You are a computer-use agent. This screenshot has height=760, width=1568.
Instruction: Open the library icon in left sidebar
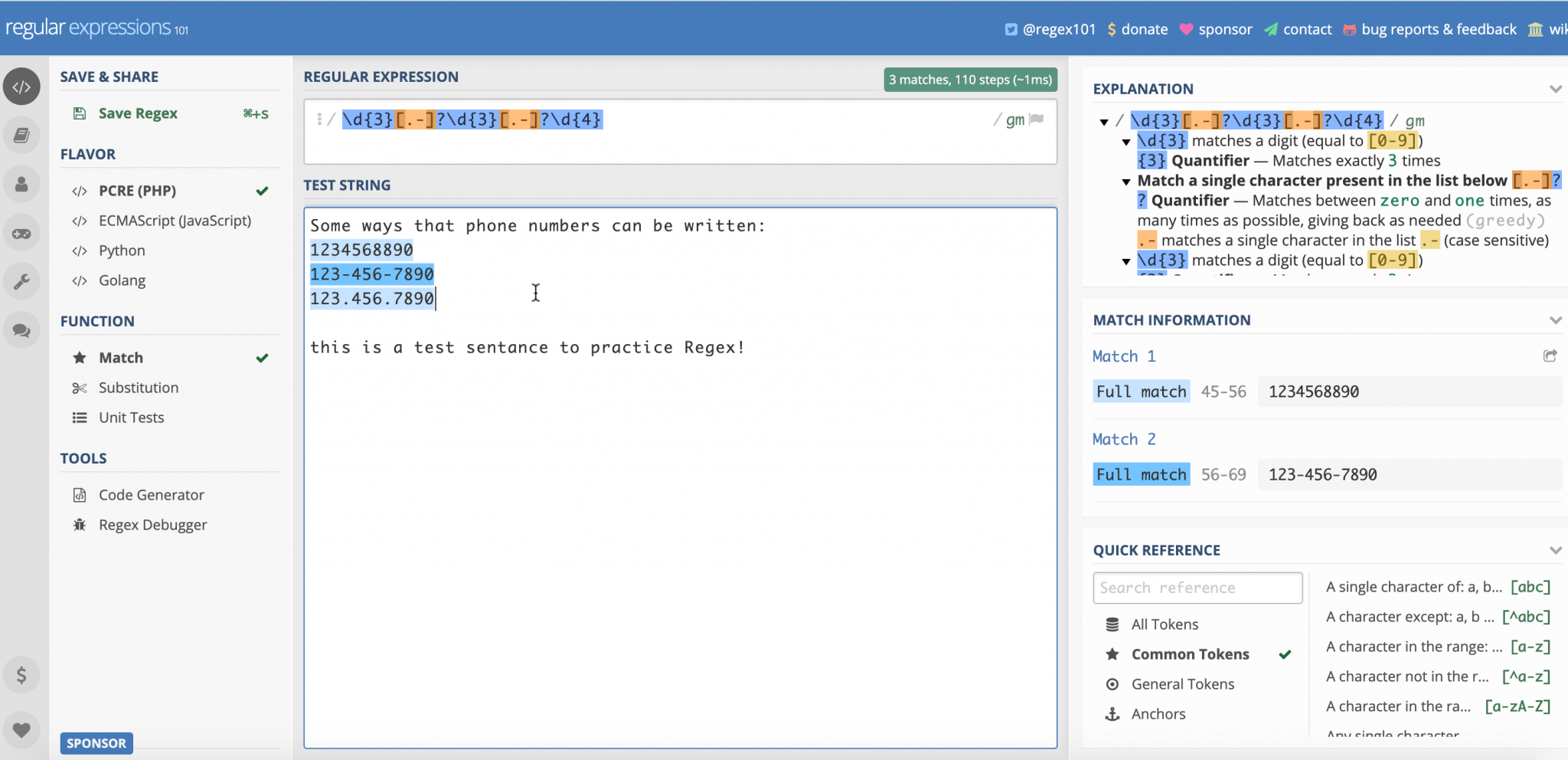[x=21, y=135]
